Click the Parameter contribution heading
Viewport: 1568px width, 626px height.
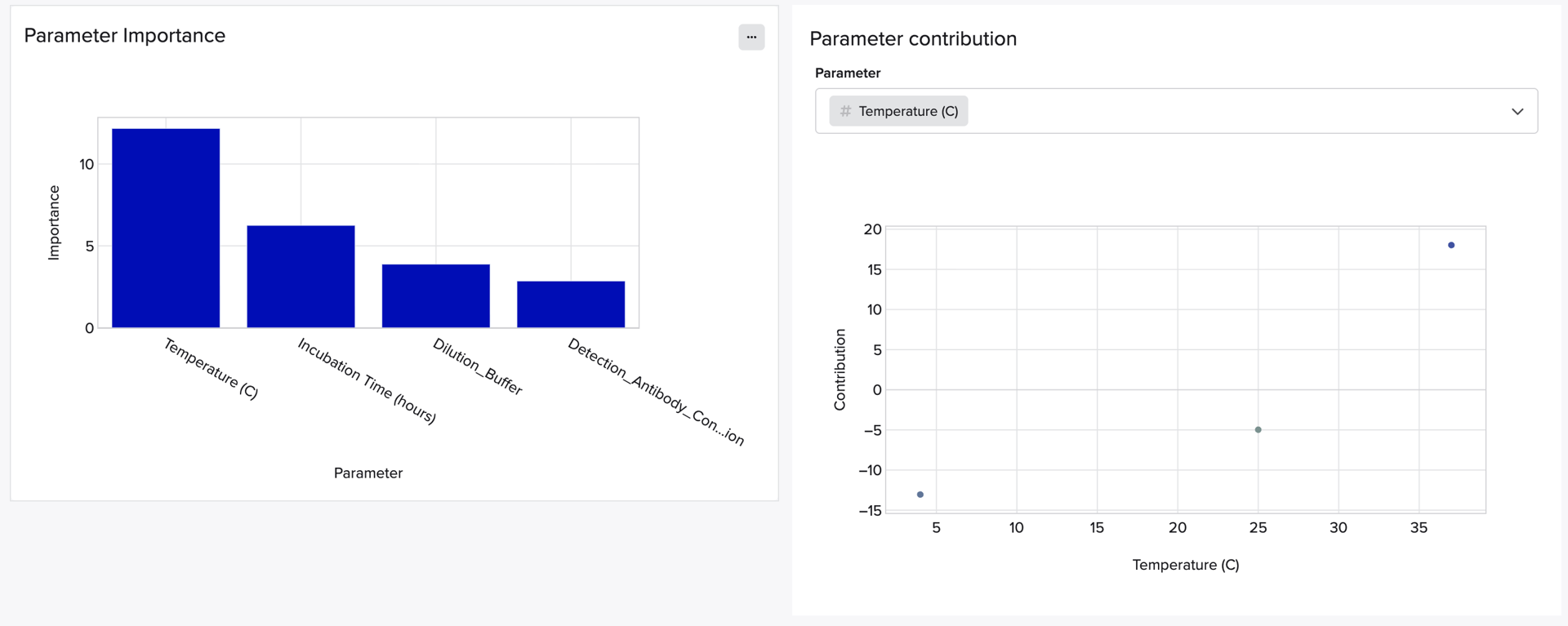pos(912,38)
